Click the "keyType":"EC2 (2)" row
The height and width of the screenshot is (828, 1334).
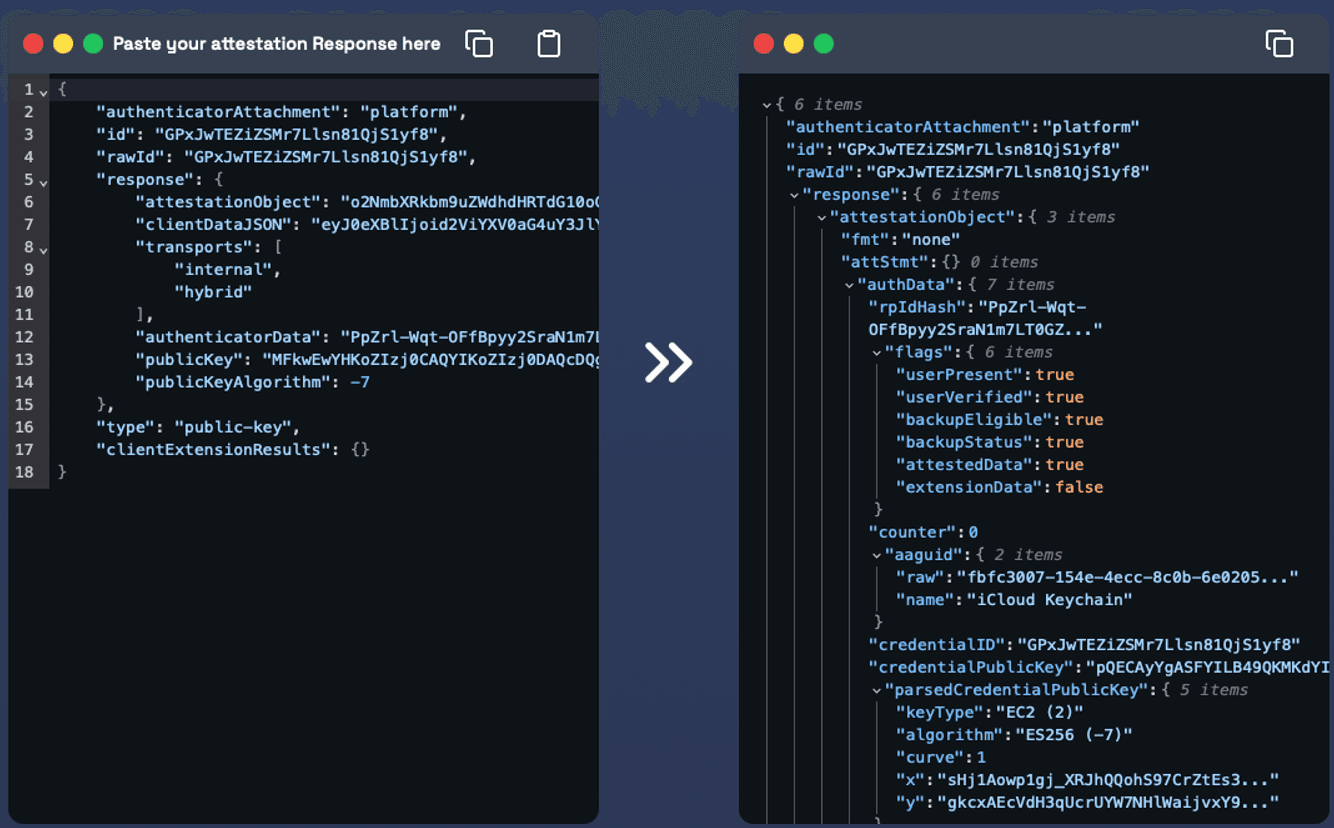click(x=989, y=713)
